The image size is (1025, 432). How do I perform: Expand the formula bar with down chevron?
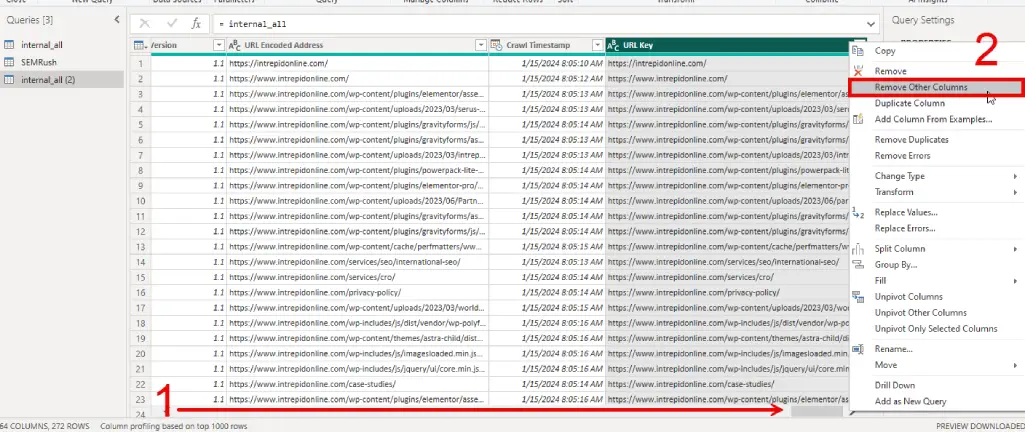pyautogui.click(x=871, y=24)
